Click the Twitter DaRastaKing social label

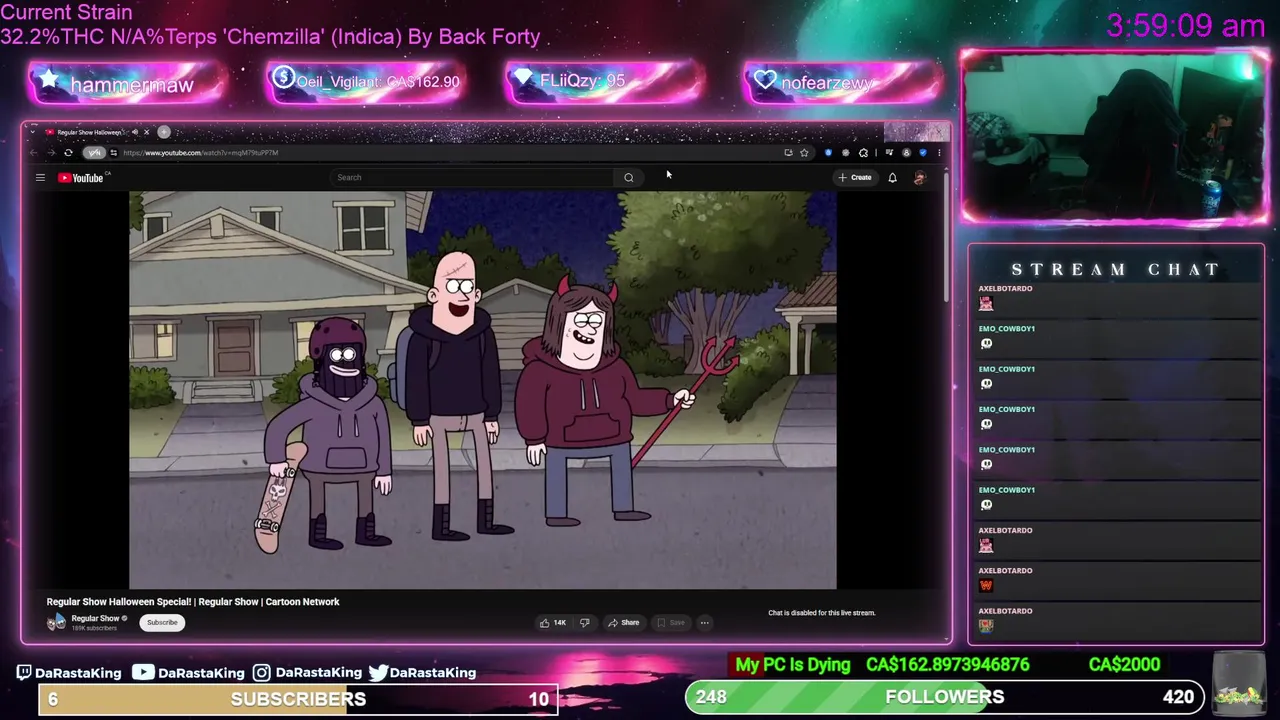422,672
